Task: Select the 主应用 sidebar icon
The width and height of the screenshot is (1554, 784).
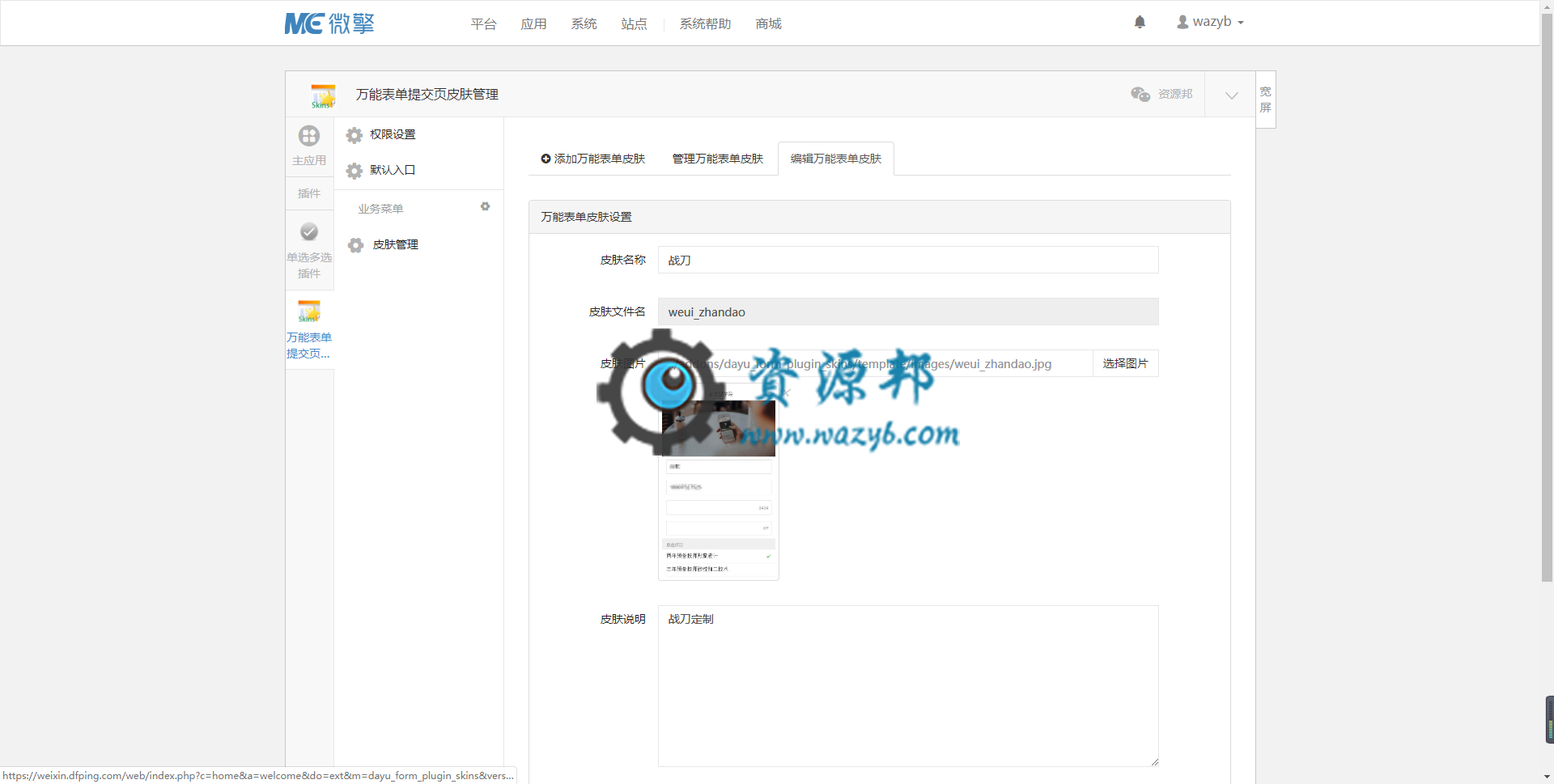Action: 309,136
